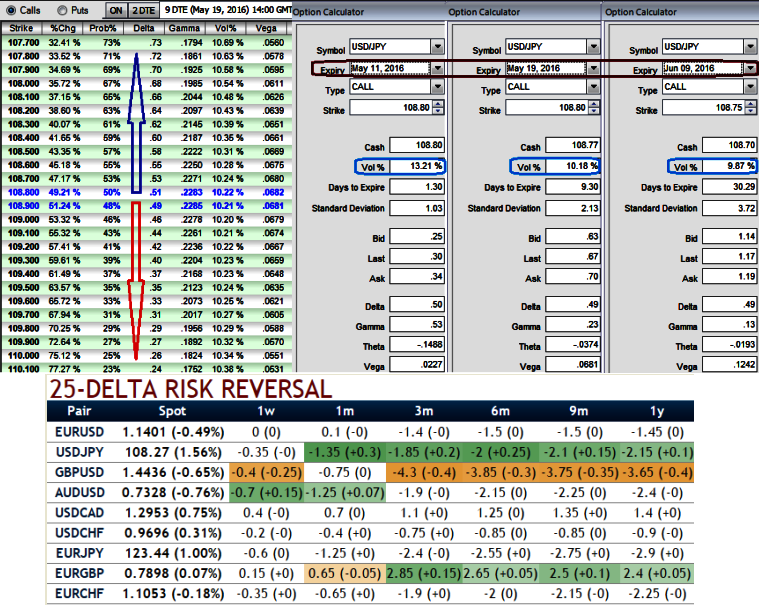This screenshot has width=759, height=605.
Task: Open Expiry dropdown showing Jun 09, 2016
Action: [x=750, y=68]
